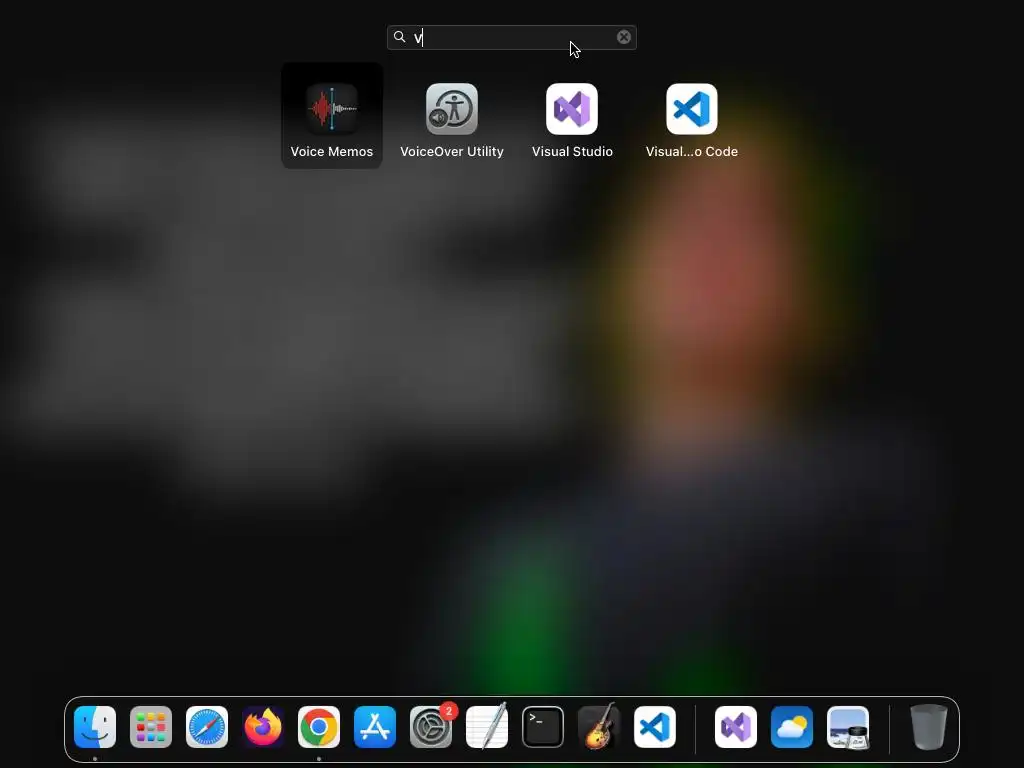The height and width of the screenshot is (768, 1024).
Task: Select the "VoiceOver Utility" app label
Action: [452, 152]
